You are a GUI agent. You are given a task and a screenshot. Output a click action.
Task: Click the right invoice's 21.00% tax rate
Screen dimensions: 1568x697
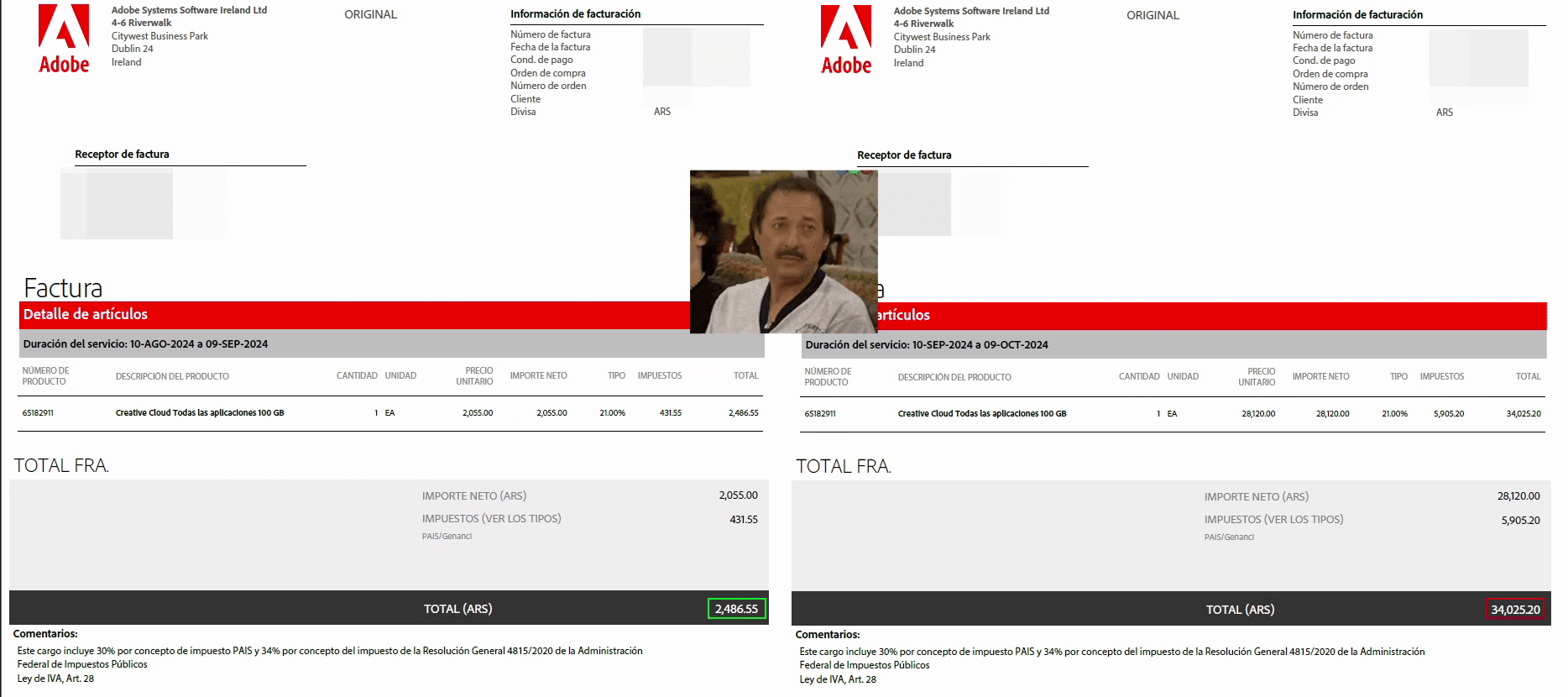(x=1395, y=414)
